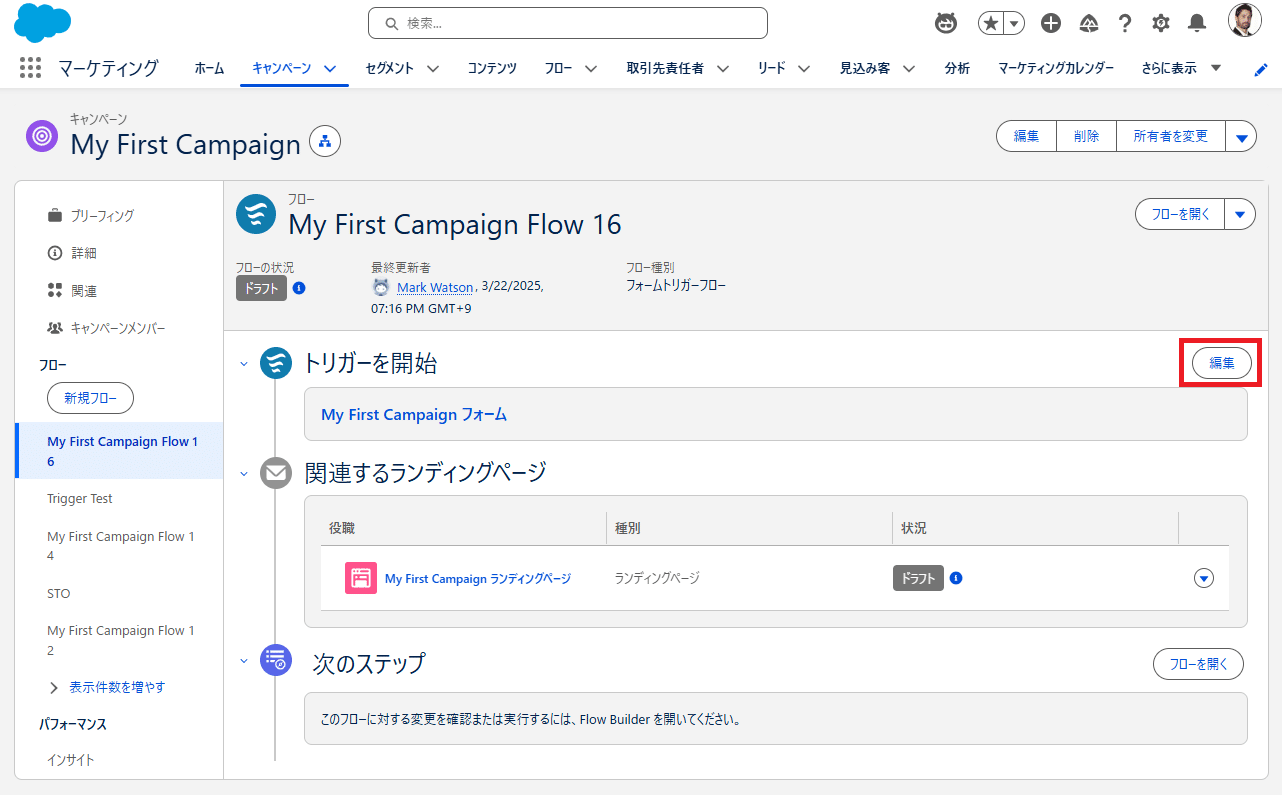Viewport: 1282px width, 795px height.
Task: Click the 次のステップ list icon
Action: click(x=276, y=660)
